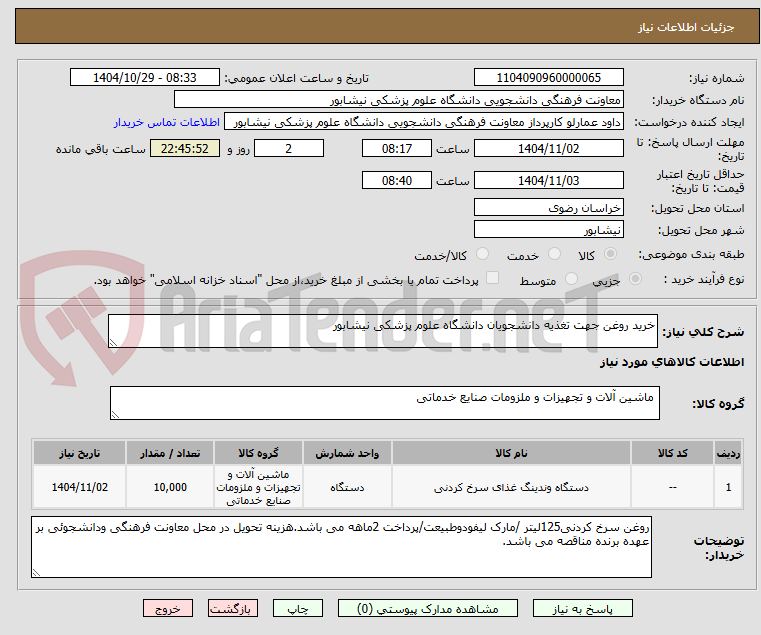Image resolution: width=761 pixels, height=635 pixels.
Task: Click the پاسخ به نیاز button
Action: point(582,608)
